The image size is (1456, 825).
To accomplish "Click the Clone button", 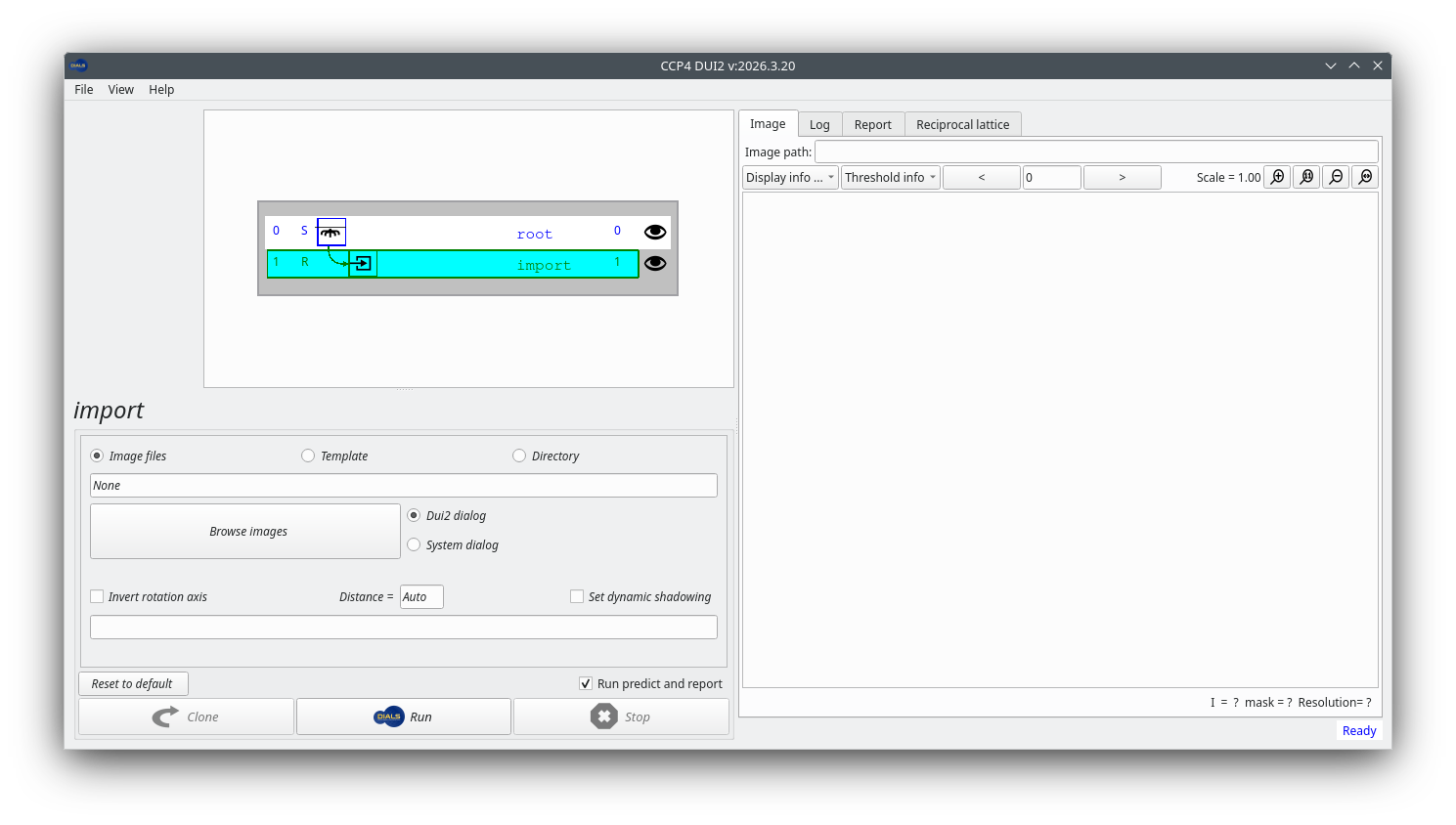I will coord(186,716).
